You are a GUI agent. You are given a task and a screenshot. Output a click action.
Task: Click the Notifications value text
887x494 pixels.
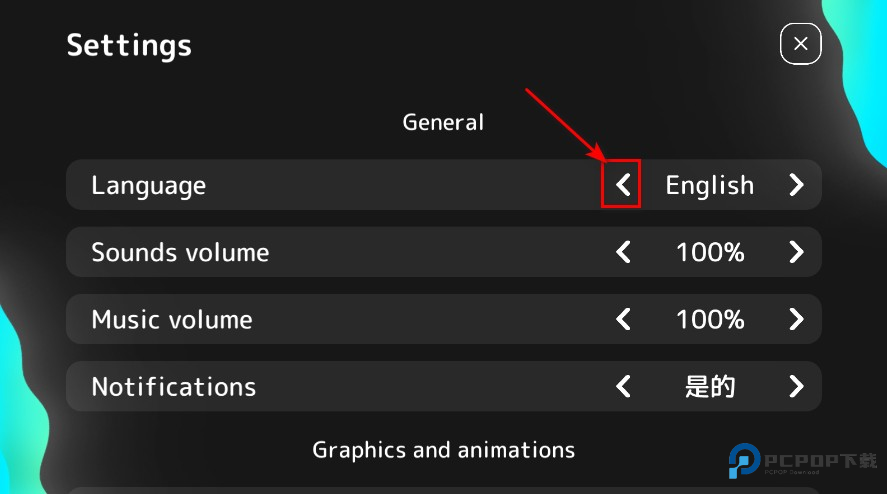pyautogui.click(x=710, y=387)
